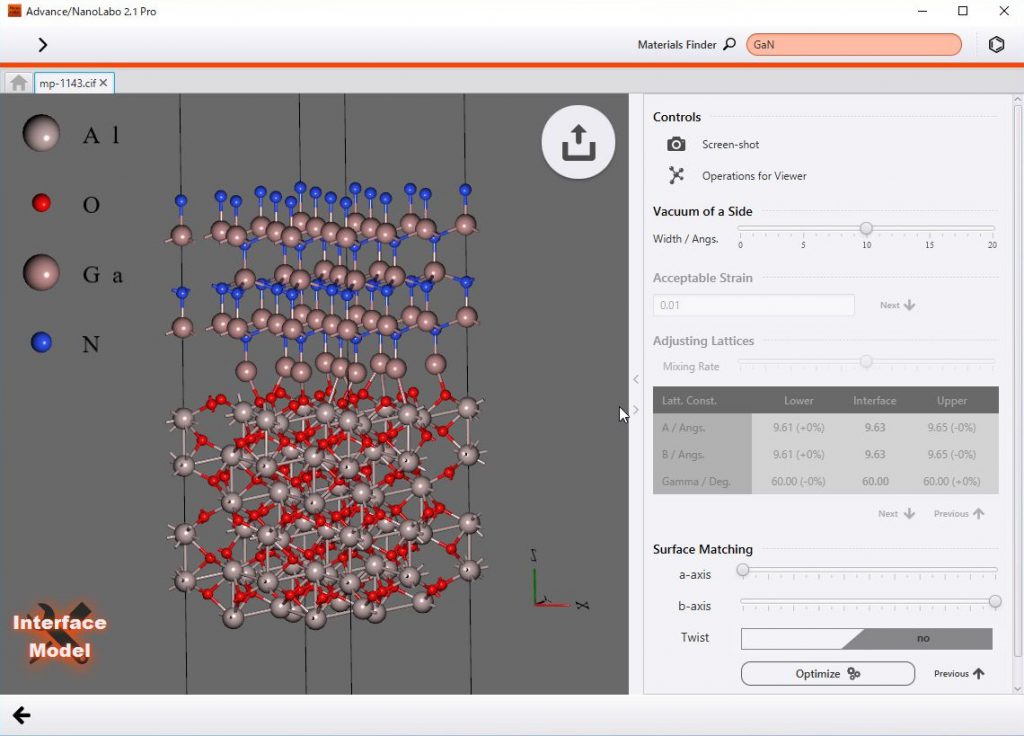Click Previous under Surface Matching

[x=959, y=674]
